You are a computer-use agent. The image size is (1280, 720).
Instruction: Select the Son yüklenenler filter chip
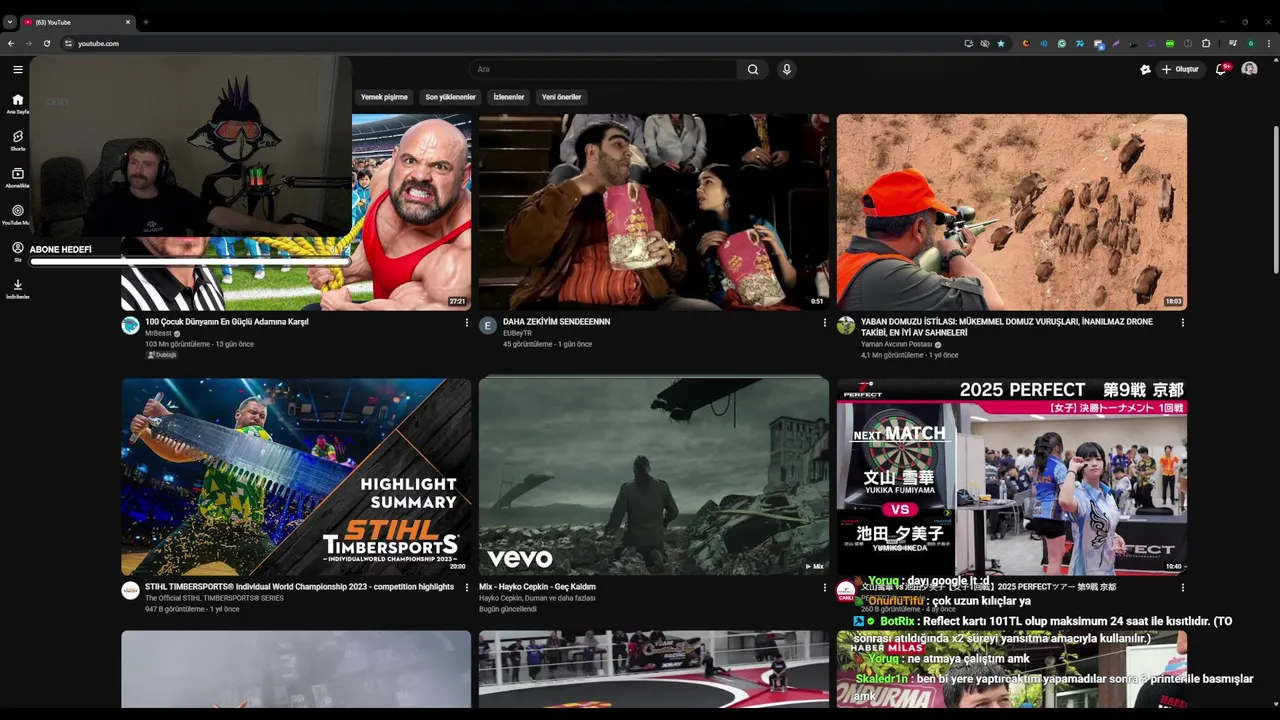point(450,97)
